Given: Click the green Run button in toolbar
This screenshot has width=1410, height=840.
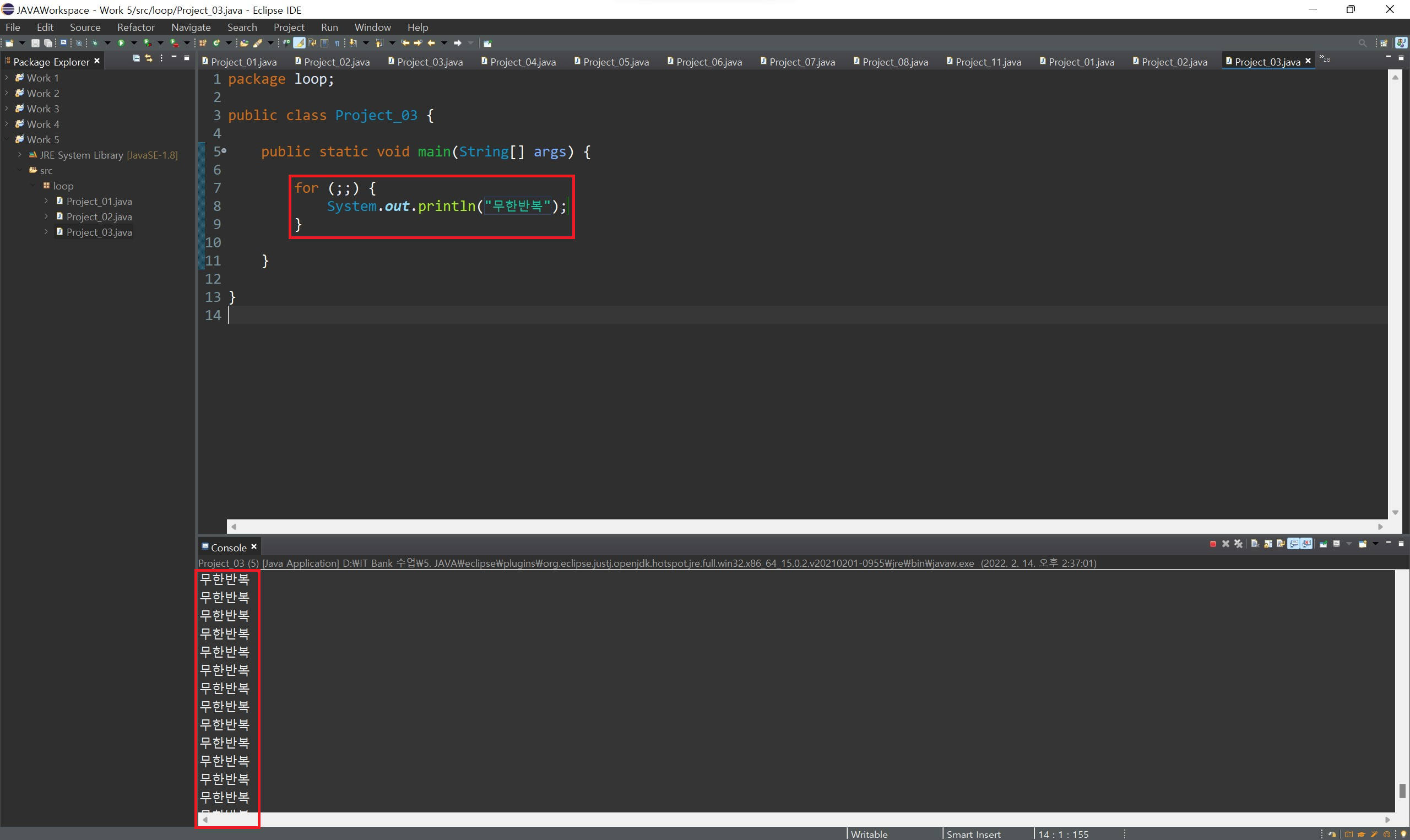Looking at the screenshot, I should [121, 43].
